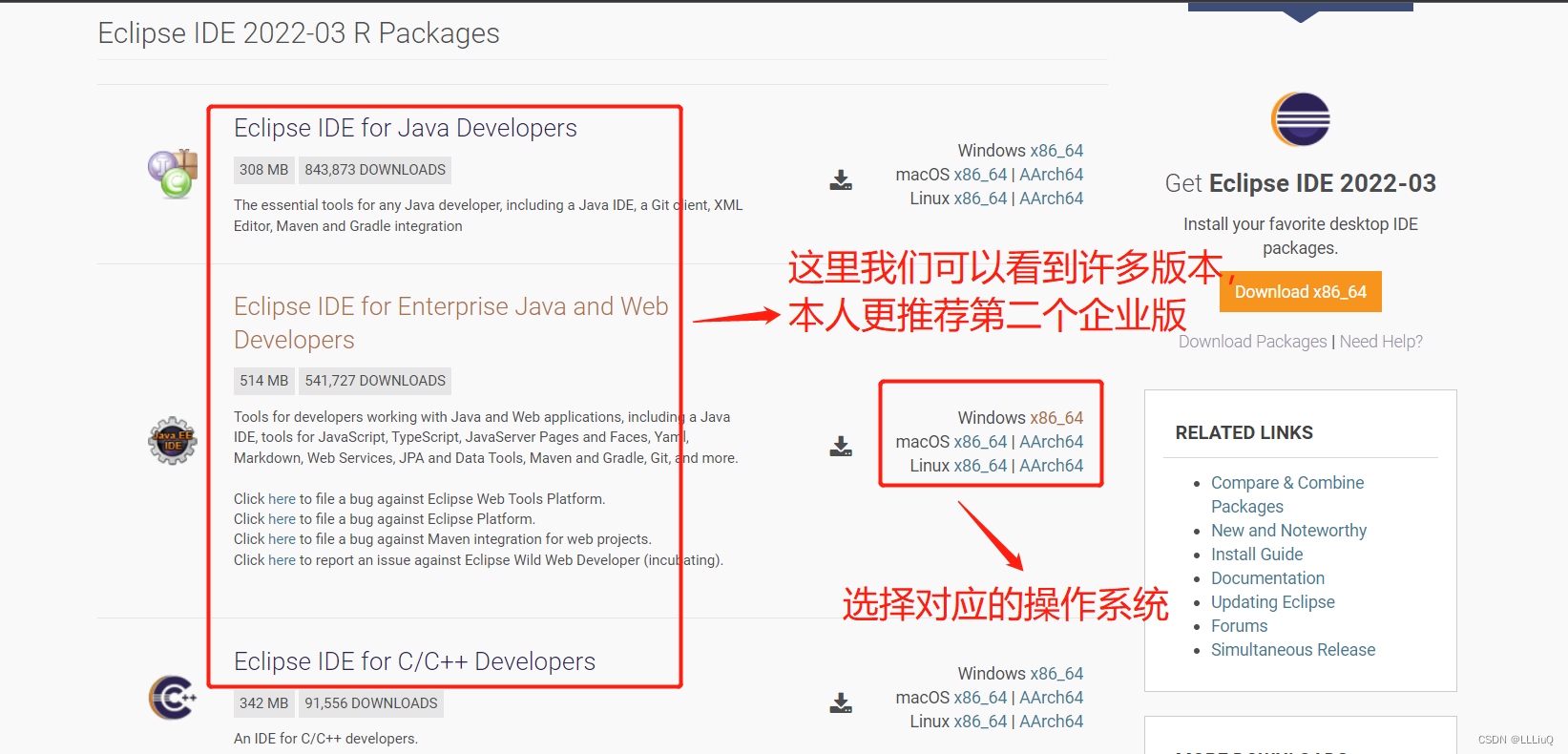
Task: Select Linux x86_64 for Enterprise Java package
Action: pyautogui.click(x=980, y=466)
